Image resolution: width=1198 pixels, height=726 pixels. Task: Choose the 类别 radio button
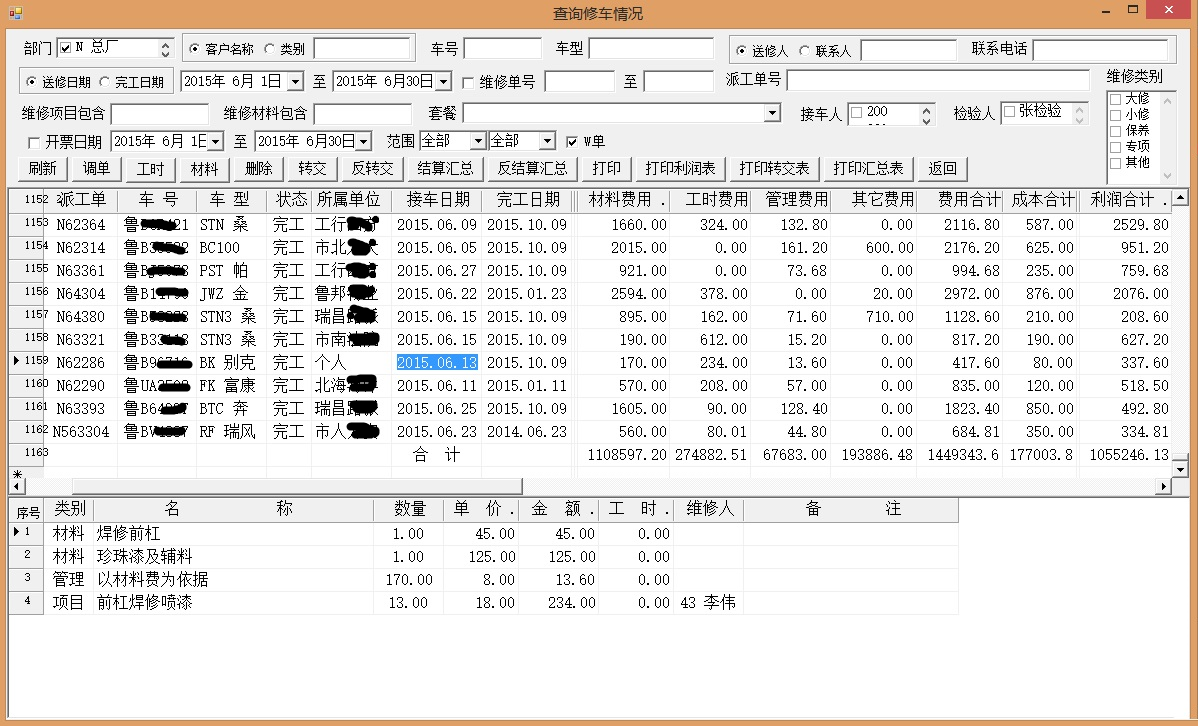tap(269, 49)
